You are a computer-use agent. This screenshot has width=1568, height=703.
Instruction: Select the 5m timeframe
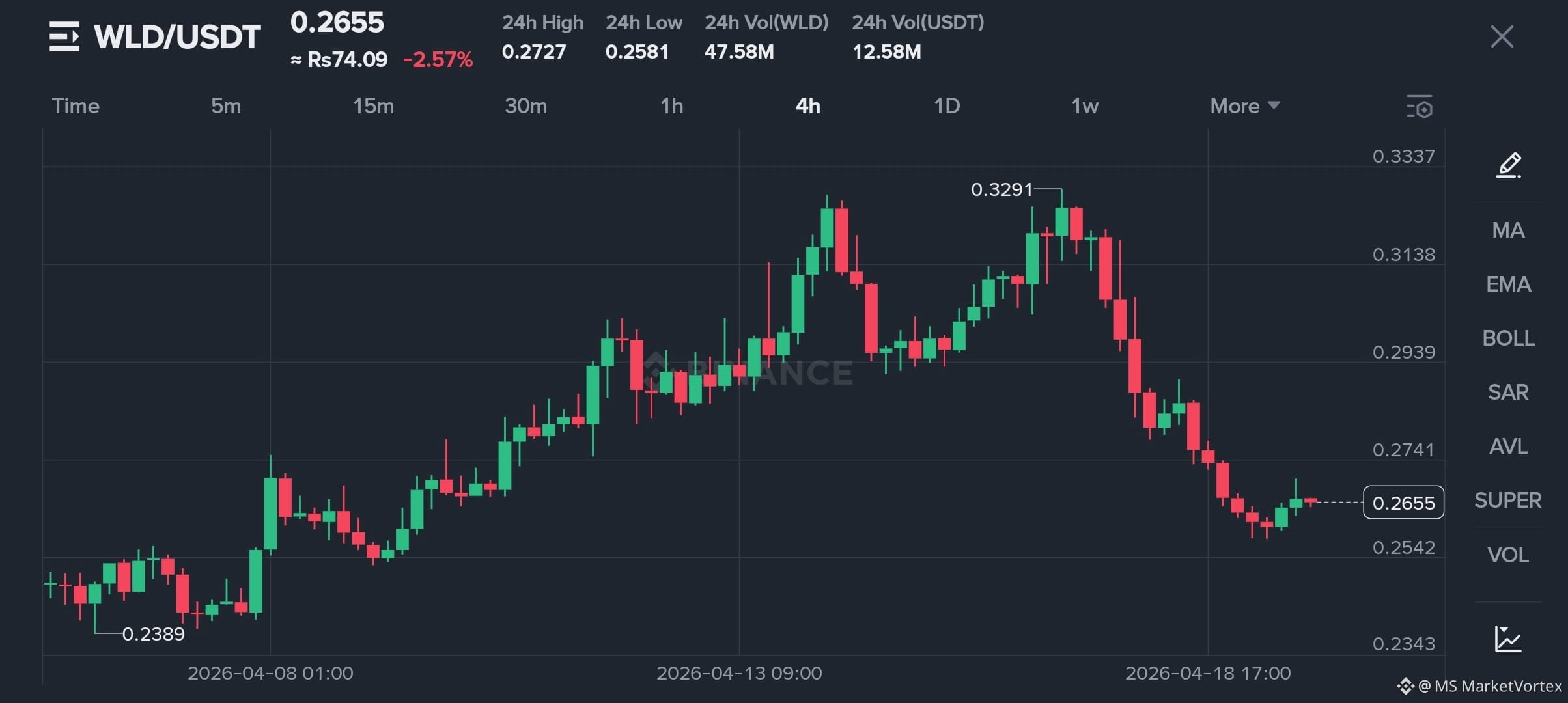(x=226, y=106)
